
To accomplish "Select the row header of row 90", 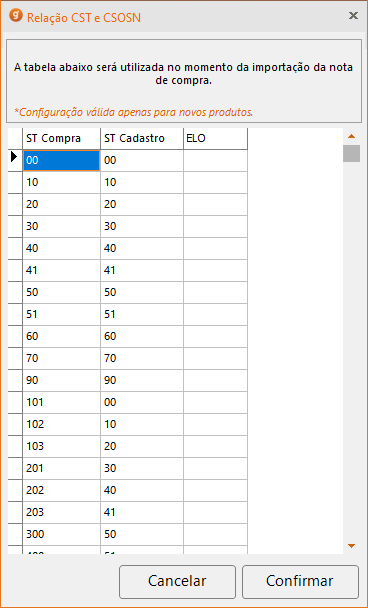I will point(15,380).
